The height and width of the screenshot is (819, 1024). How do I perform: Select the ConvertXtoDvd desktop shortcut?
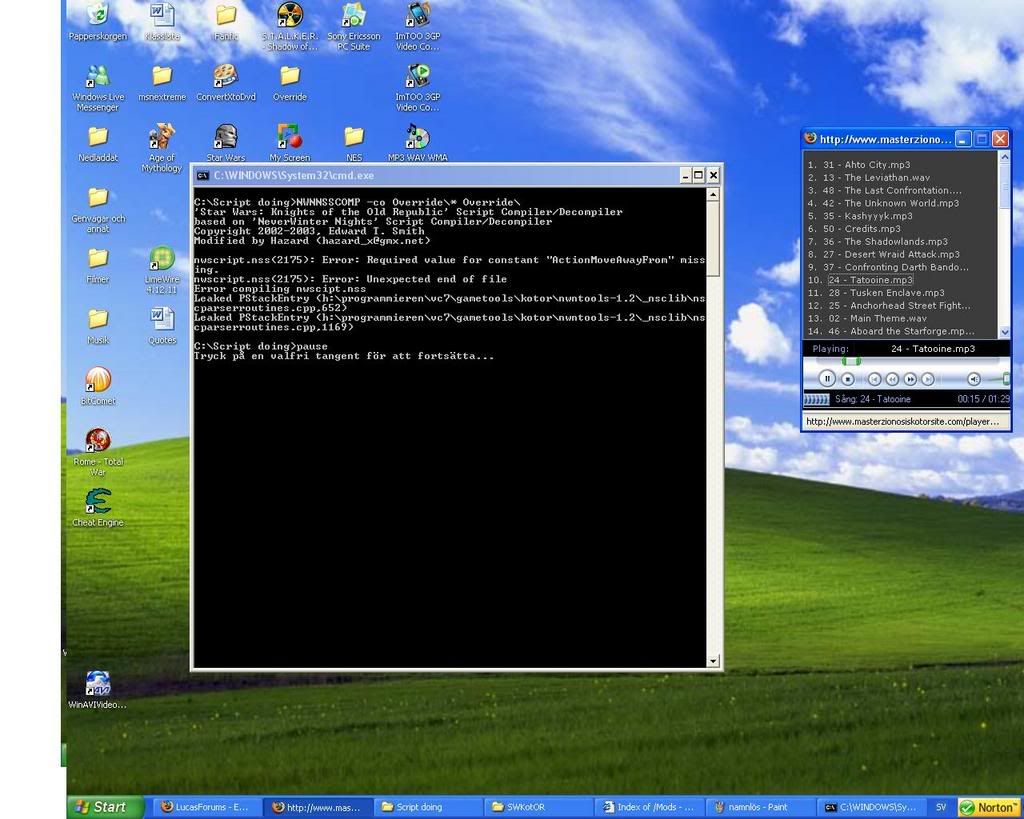click(x=226, y=83)
